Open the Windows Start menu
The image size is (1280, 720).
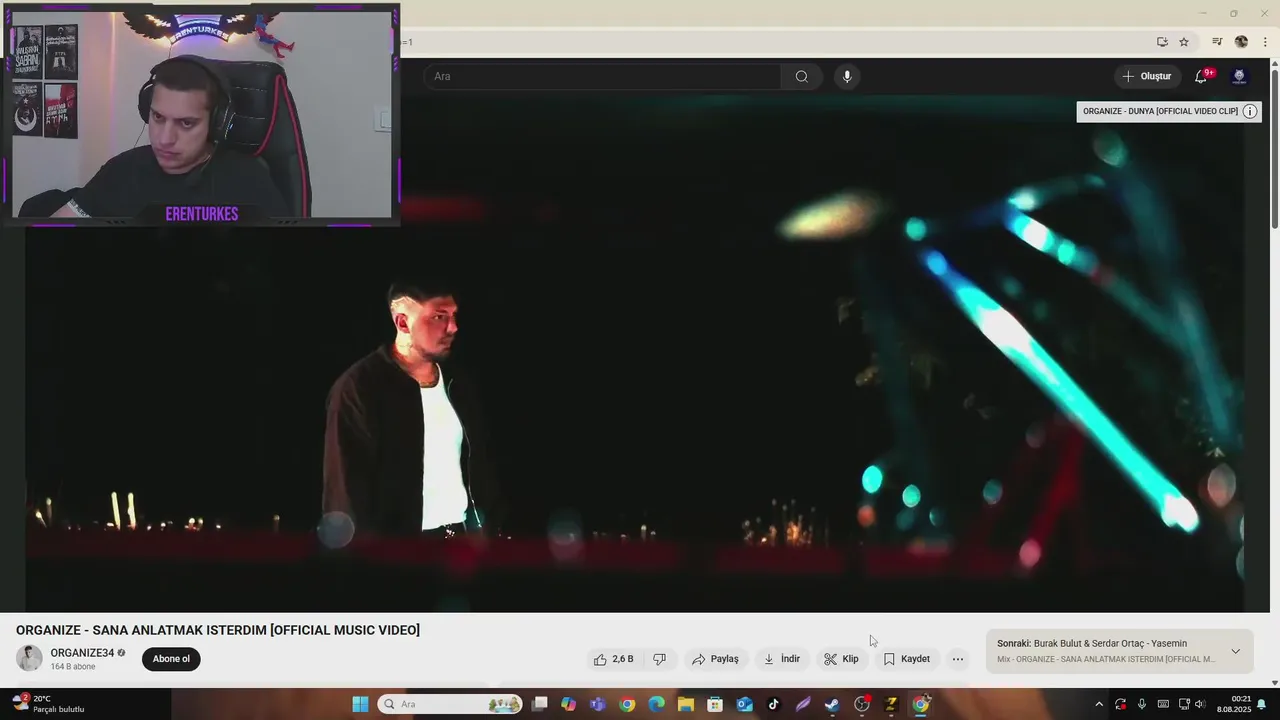360,704
